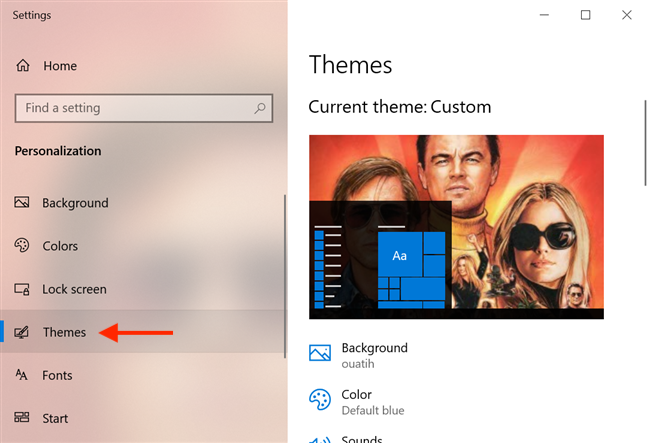Screen dimensions: 648x443
Task: Click the right pane vertical scrollbar
Action: point(645,143)
